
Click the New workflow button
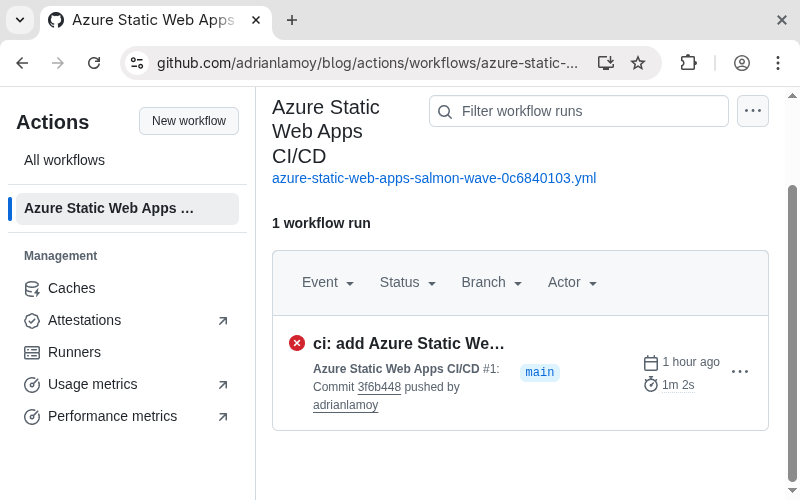189,121
